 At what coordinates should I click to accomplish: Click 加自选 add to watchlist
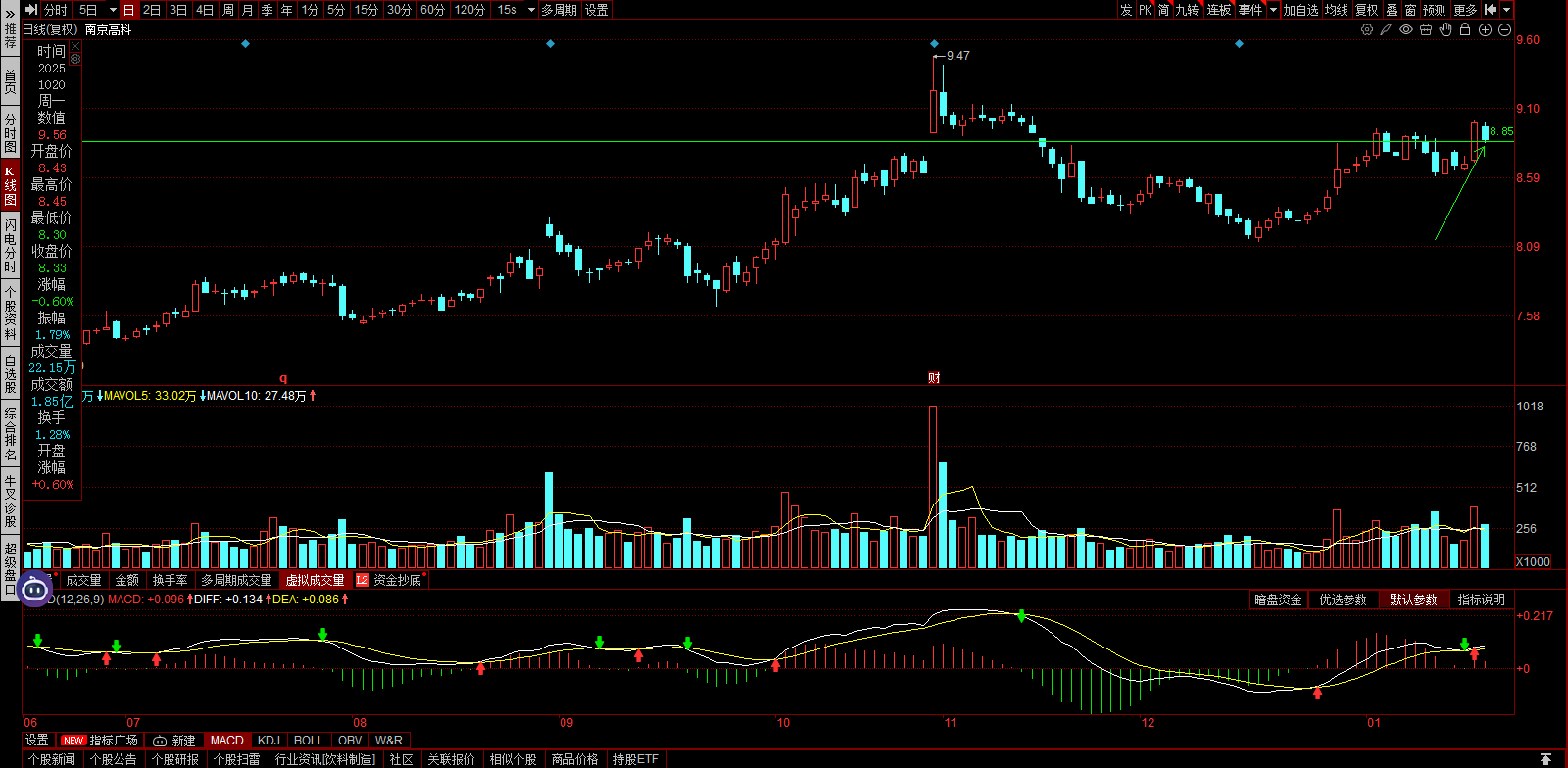pyautogui.click(x=1300, y=10)
